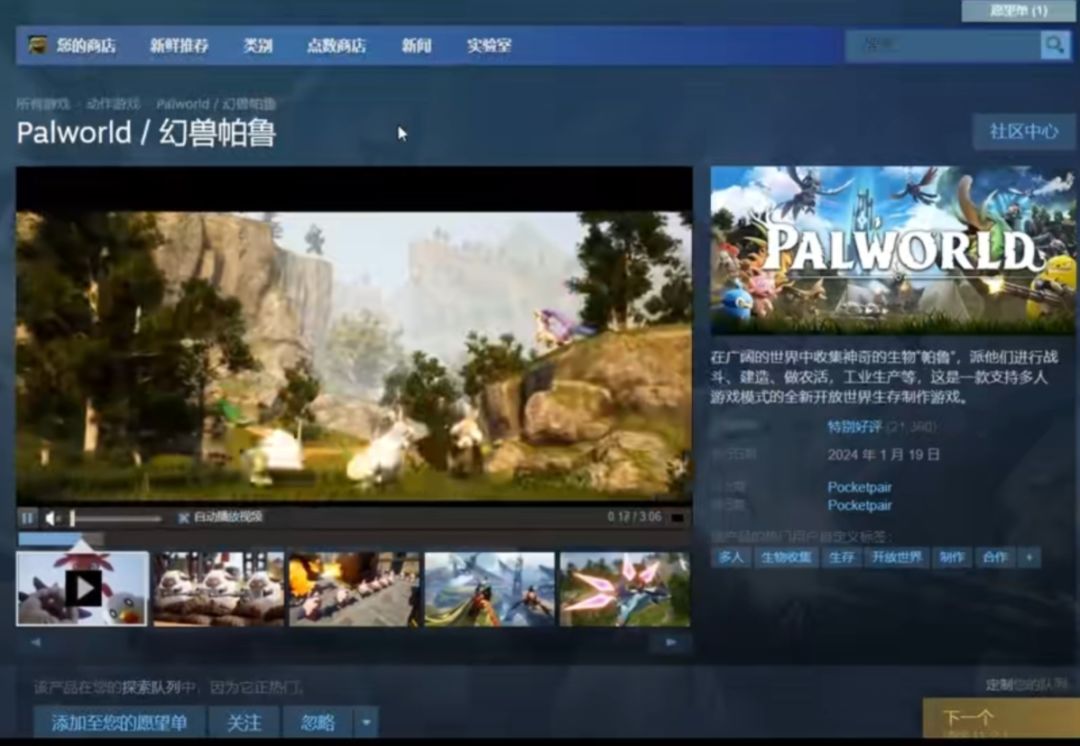Open the 新闻 menu item
The width and height of the screenshot is (1080, 746).
click(x=416, y=45)
